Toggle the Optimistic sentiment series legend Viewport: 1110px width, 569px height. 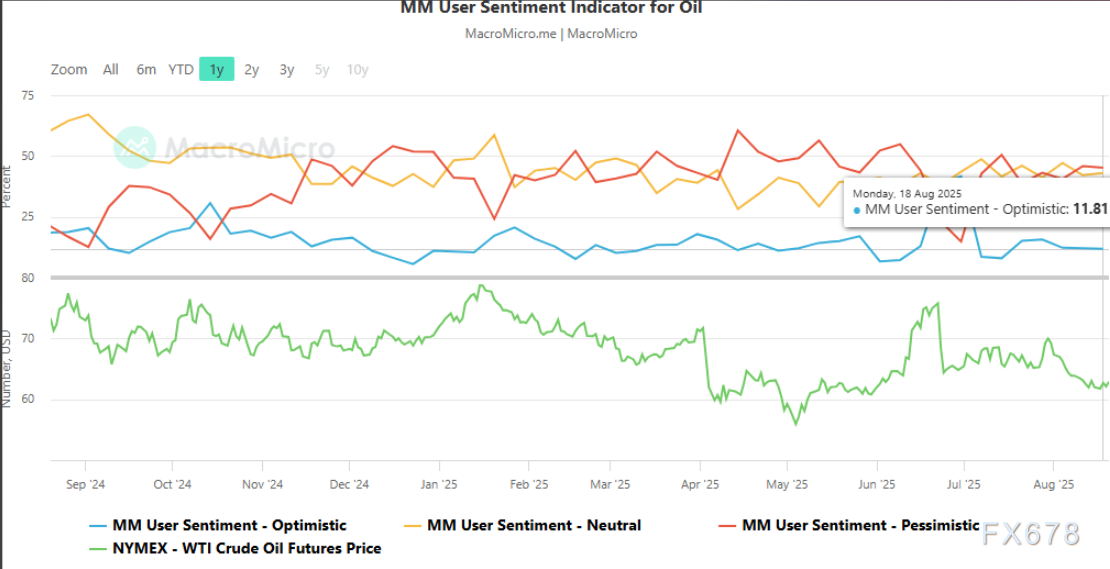(x=229, y=524)
